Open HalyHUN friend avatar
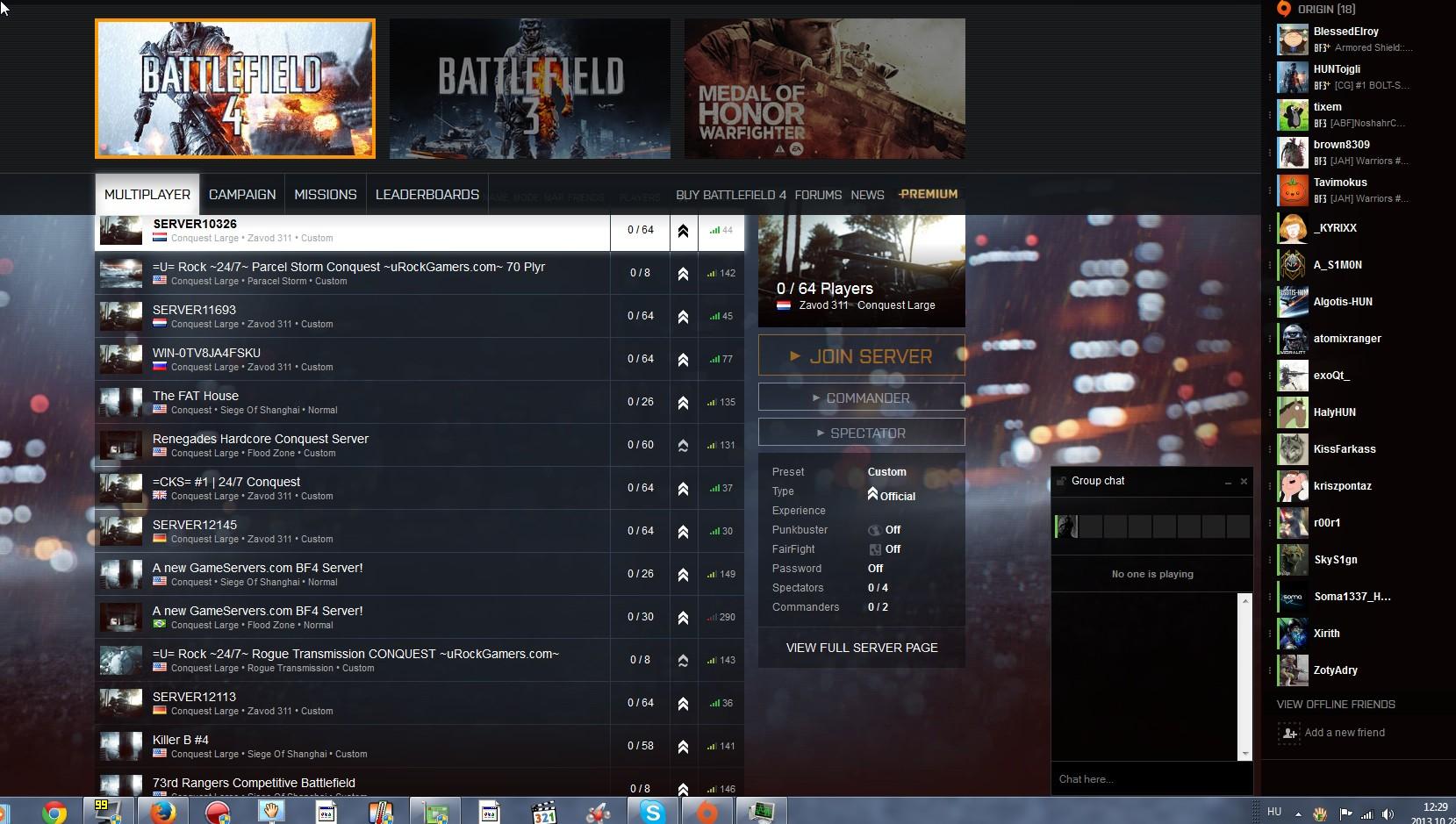Image resolution: width=1456 pixels, height=824 pixels. (1292, 412)
